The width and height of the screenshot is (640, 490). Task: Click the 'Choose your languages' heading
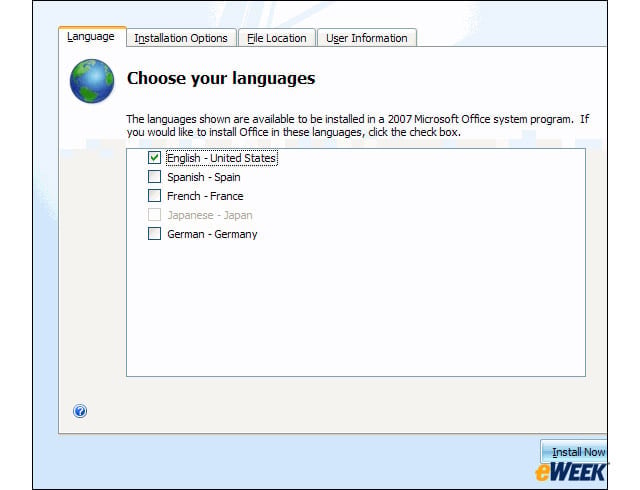pyautogui.click(x=221, y=78)
